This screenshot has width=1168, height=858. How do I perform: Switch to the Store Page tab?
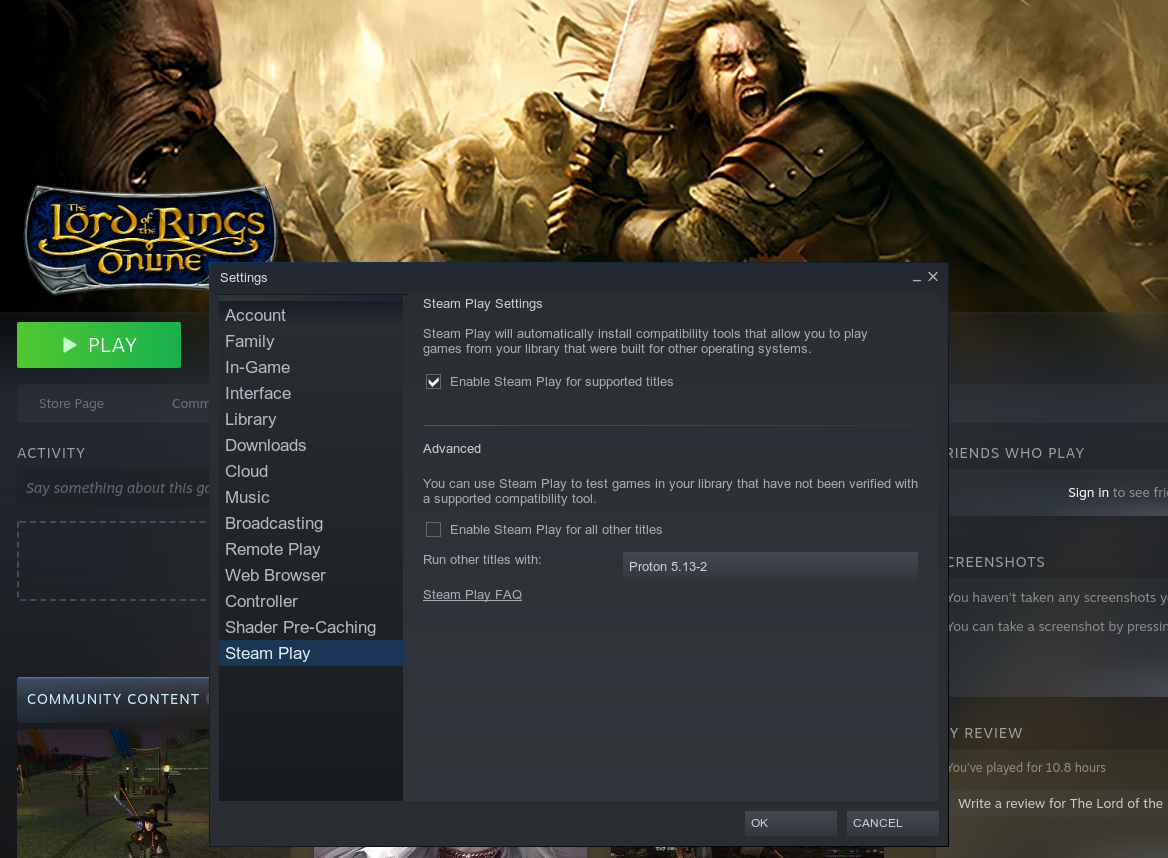point(71,403)
